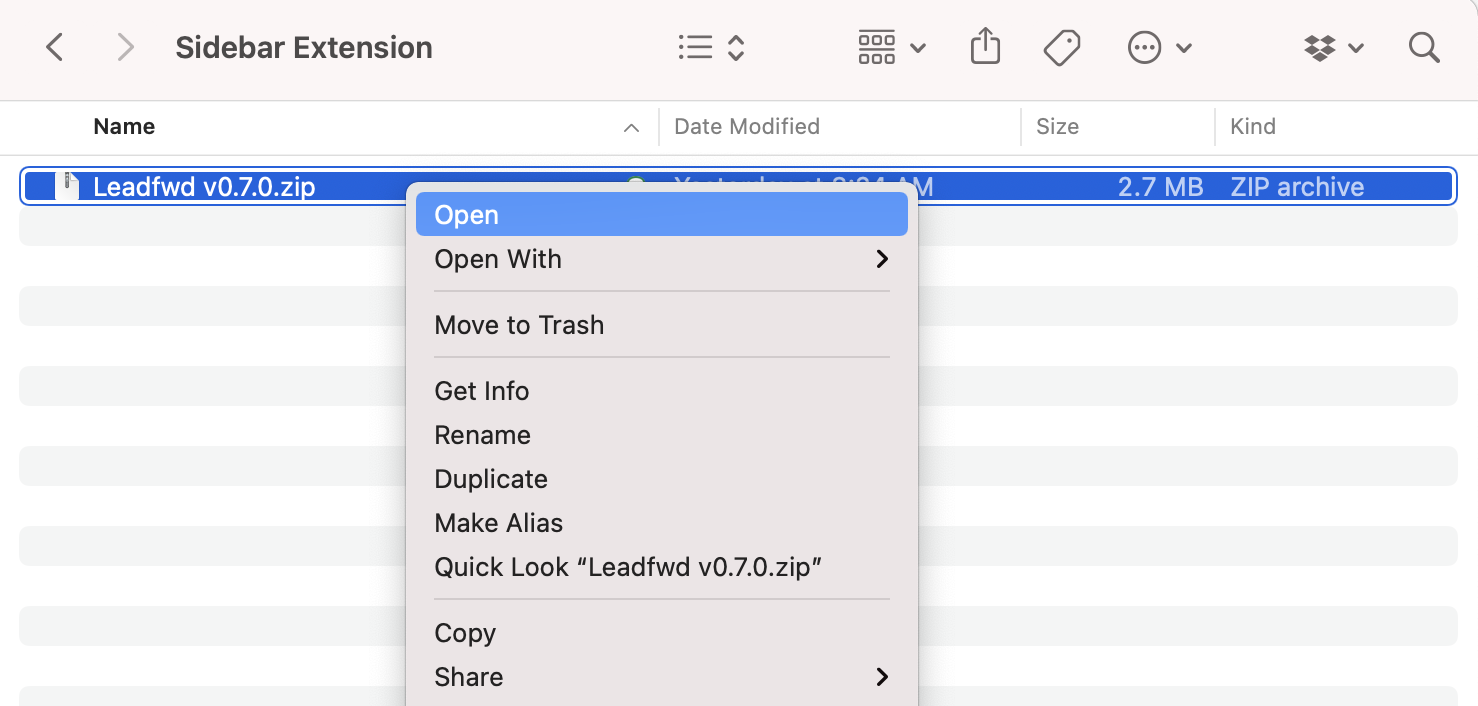Expand the Share submenu

662,677
